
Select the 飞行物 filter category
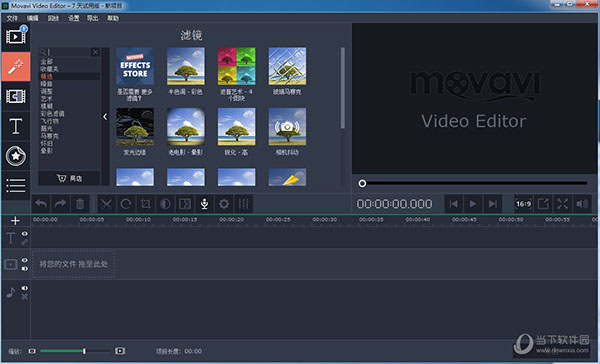click(49, 121)
